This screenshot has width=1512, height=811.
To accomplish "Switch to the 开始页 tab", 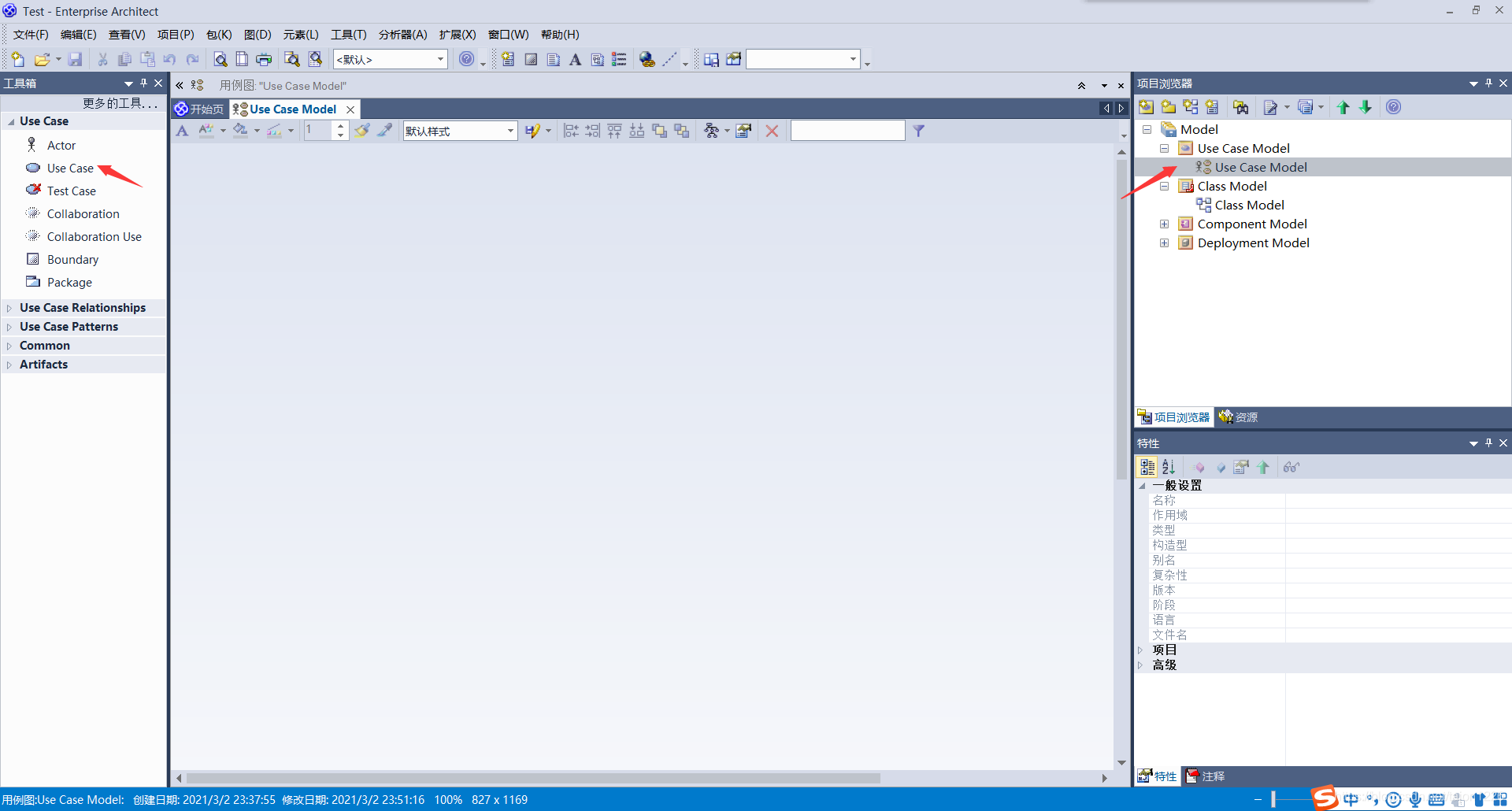I will tap(200, 109).
